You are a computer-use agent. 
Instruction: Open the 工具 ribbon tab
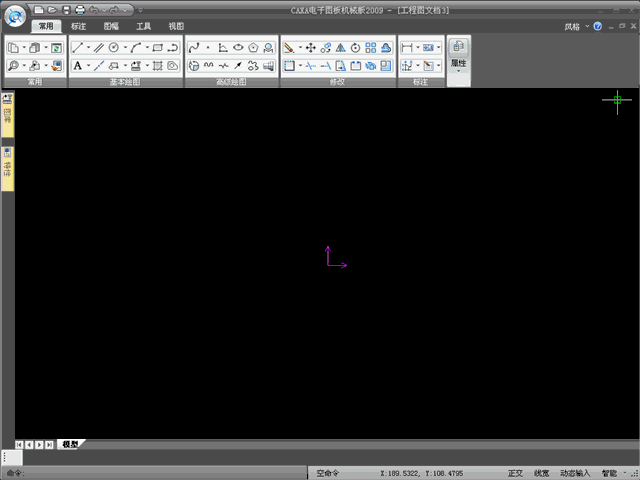pyautogui.click(x=143, y=27)
